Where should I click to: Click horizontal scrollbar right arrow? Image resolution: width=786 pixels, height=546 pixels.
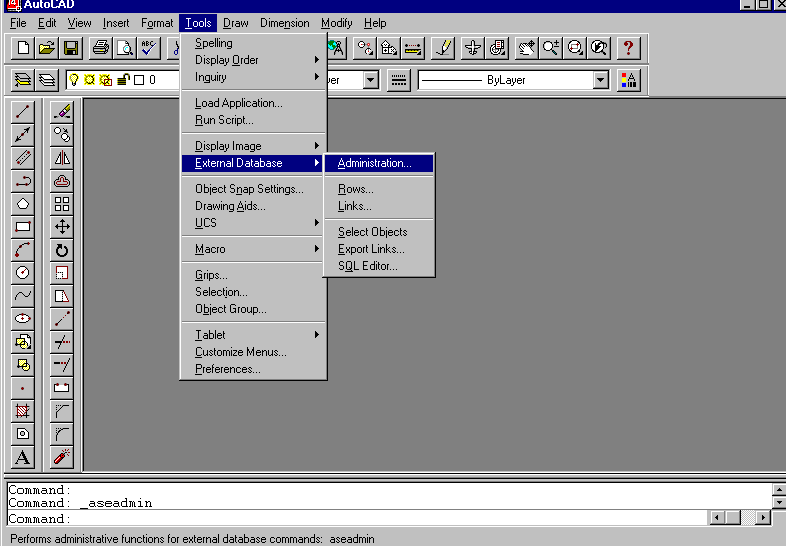click(x=763, y=517)
